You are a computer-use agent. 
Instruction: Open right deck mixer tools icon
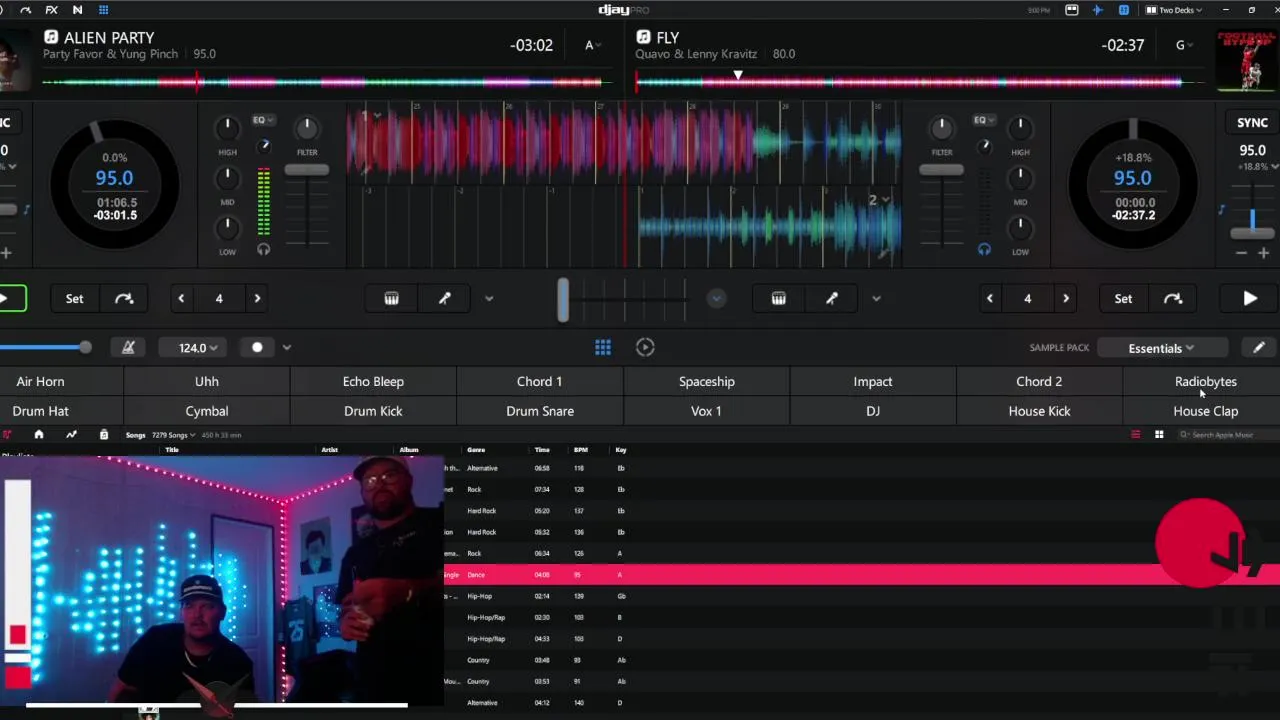pyautogui.click(x=778, y=298)
